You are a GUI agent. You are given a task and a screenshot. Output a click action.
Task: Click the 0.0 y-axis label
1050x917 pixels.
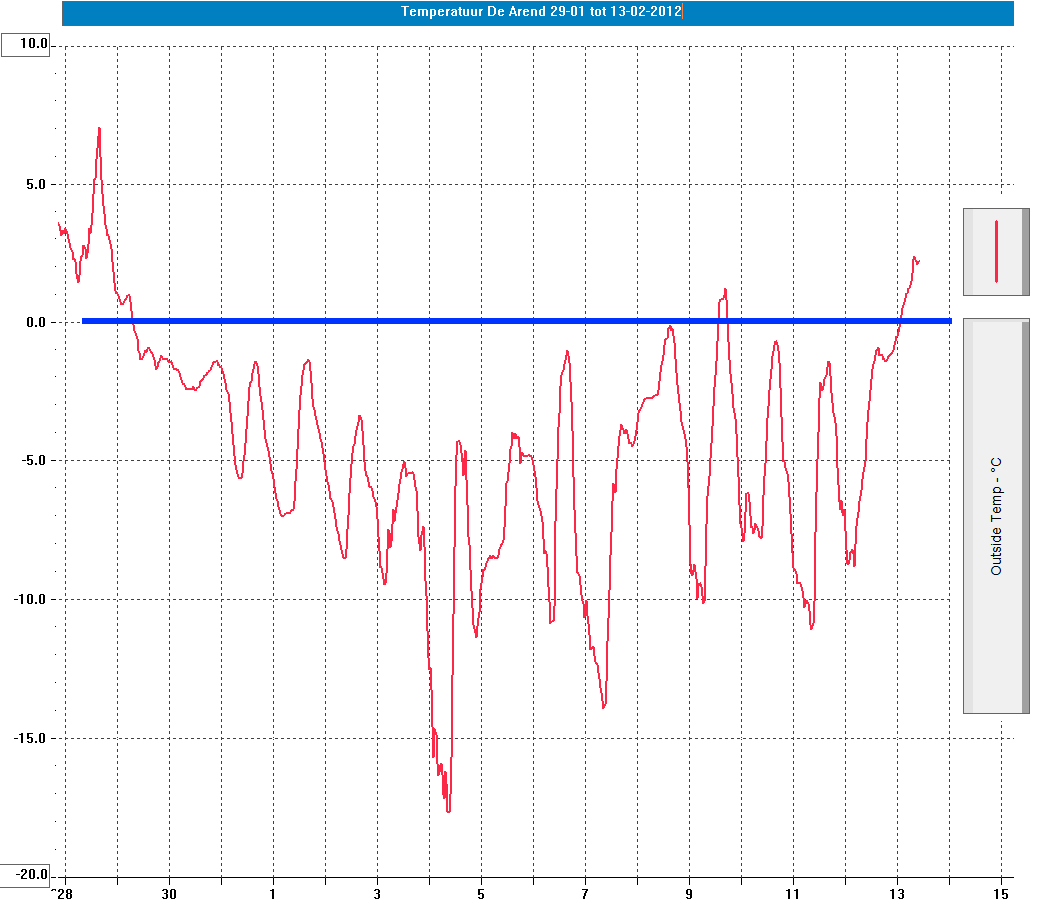[35, 322]
